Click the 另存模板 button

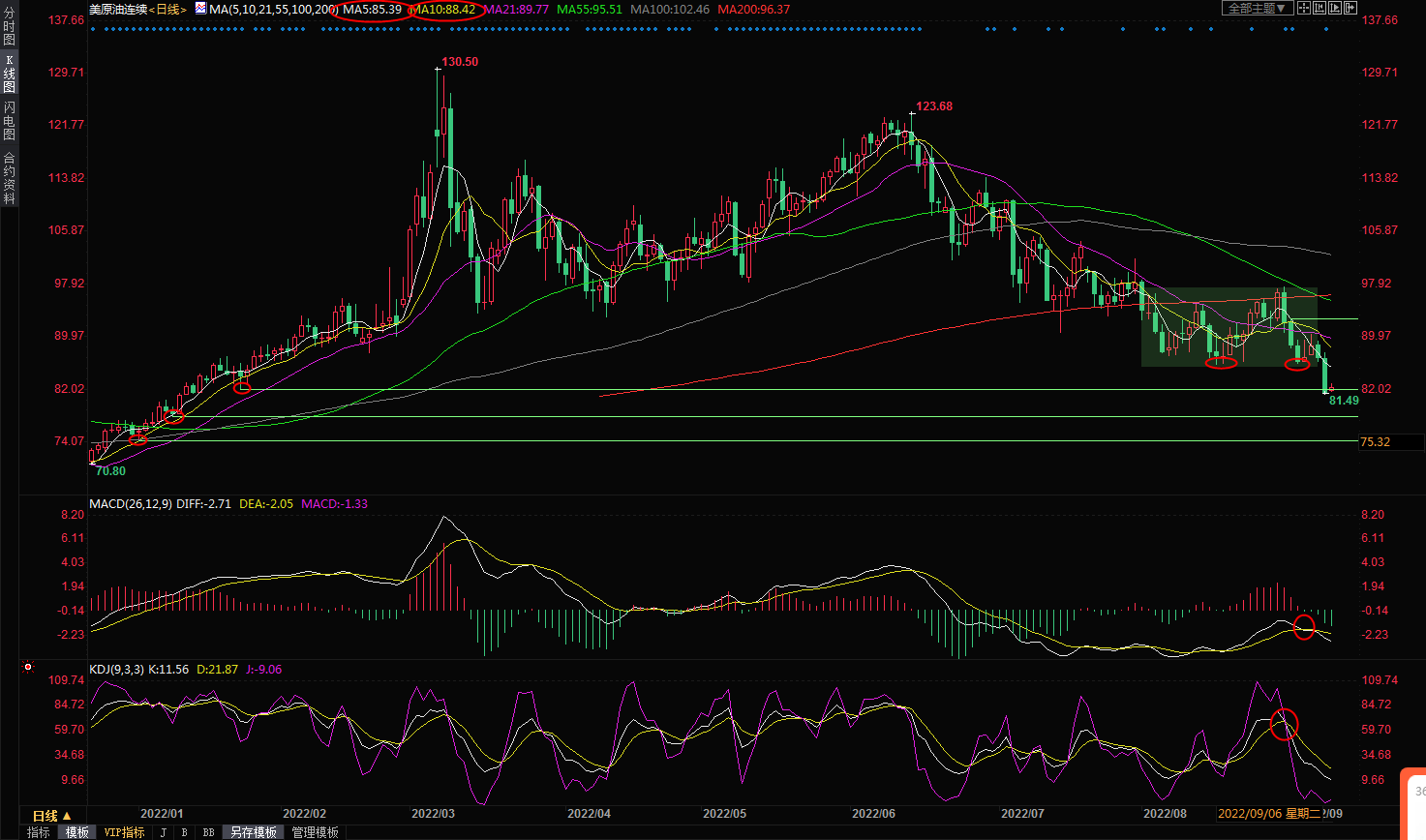(x=254, y=832)
